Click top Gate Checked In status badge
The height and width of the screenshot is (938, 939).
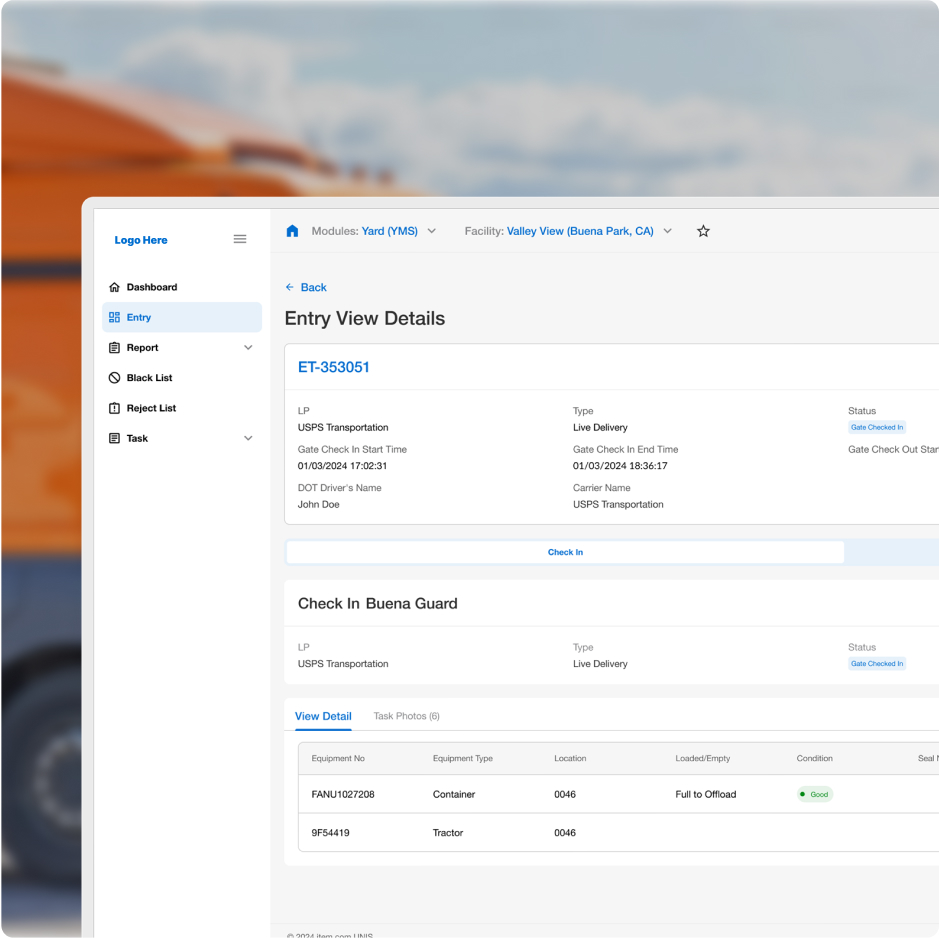pos(877,427)
